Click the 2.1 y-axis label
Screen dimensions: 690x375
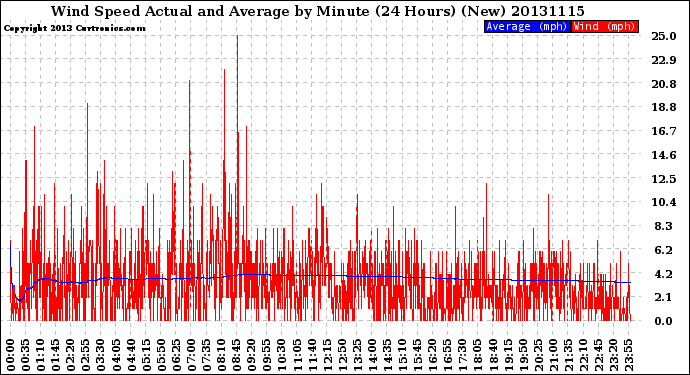tap(664, 297)
